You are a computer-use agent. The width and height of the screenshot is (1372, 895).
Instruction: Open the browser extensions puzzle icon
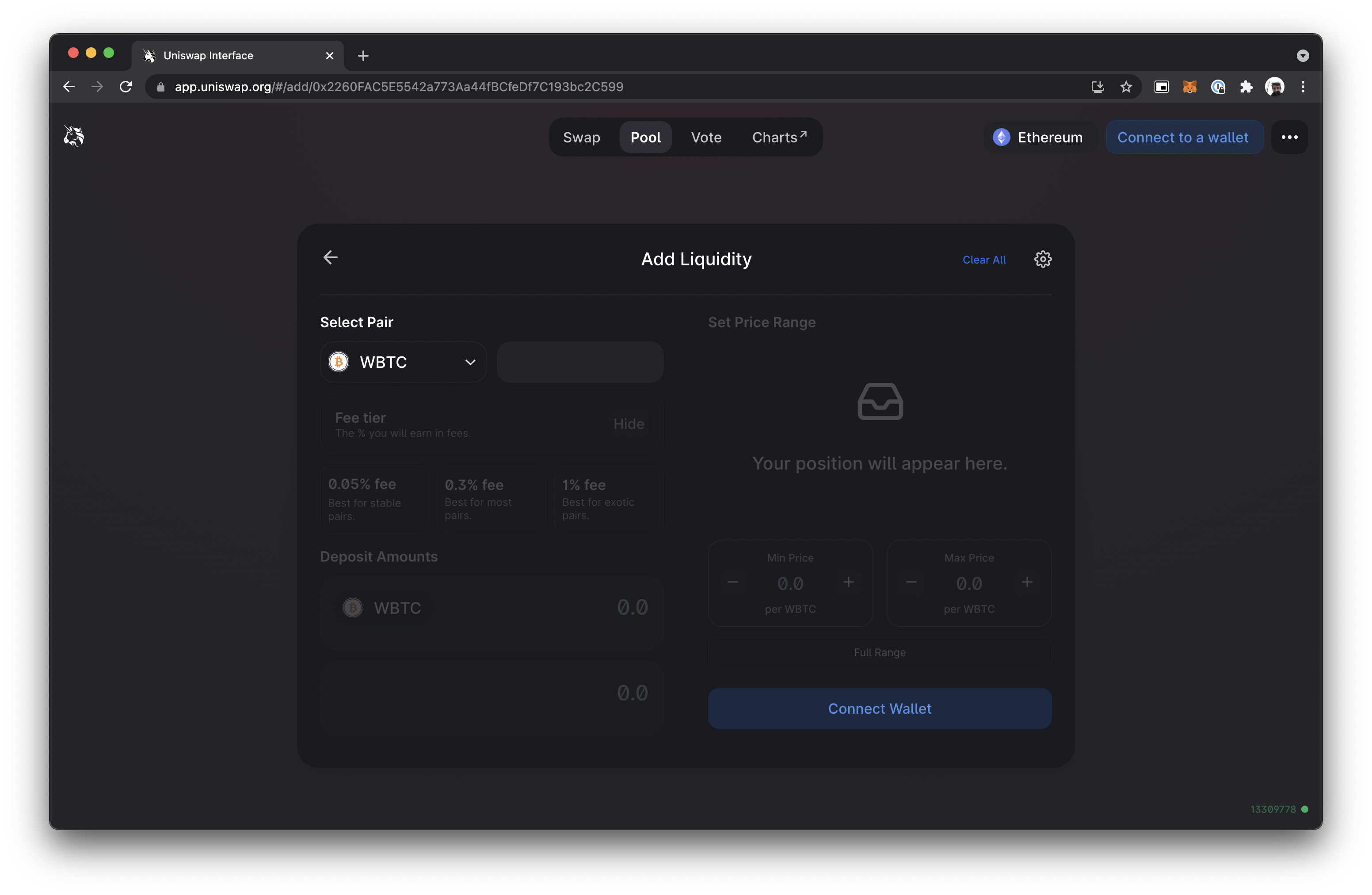pyautogui.click(x=1246, y=87)
